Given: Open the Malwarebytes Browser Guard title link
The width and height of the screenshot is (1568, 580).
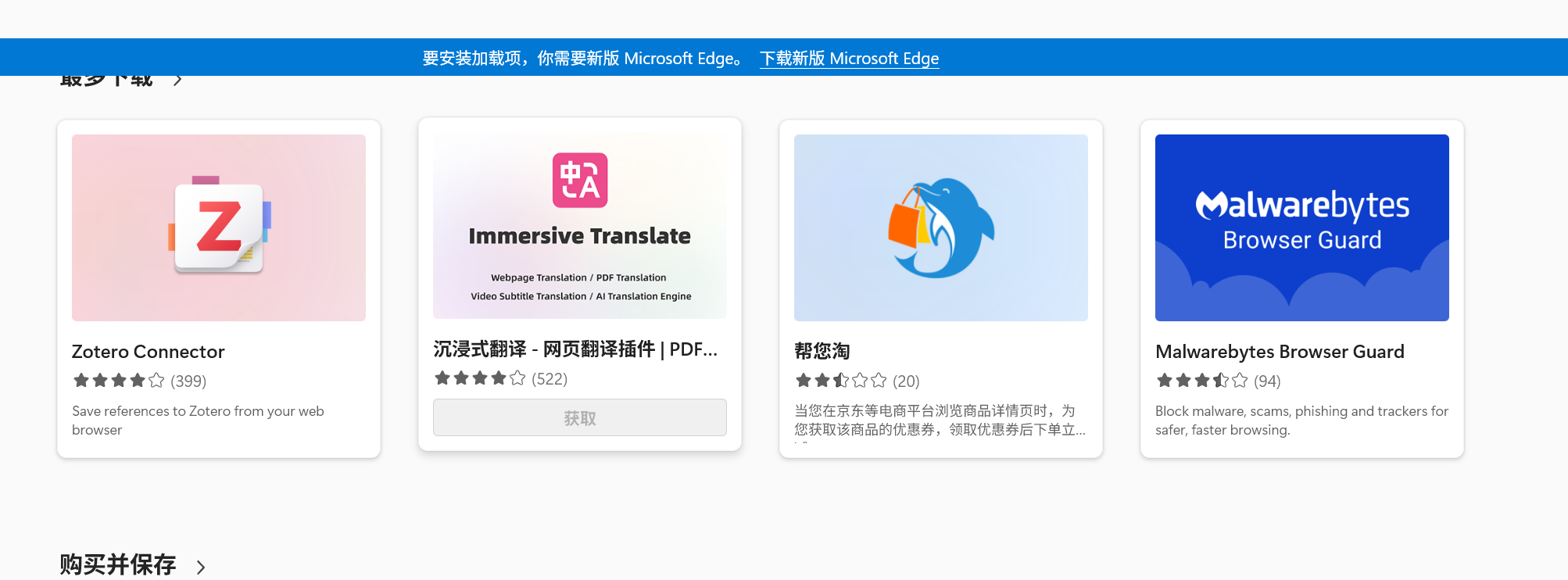Looking at the screenshot, I should [x=1280, y=352].
